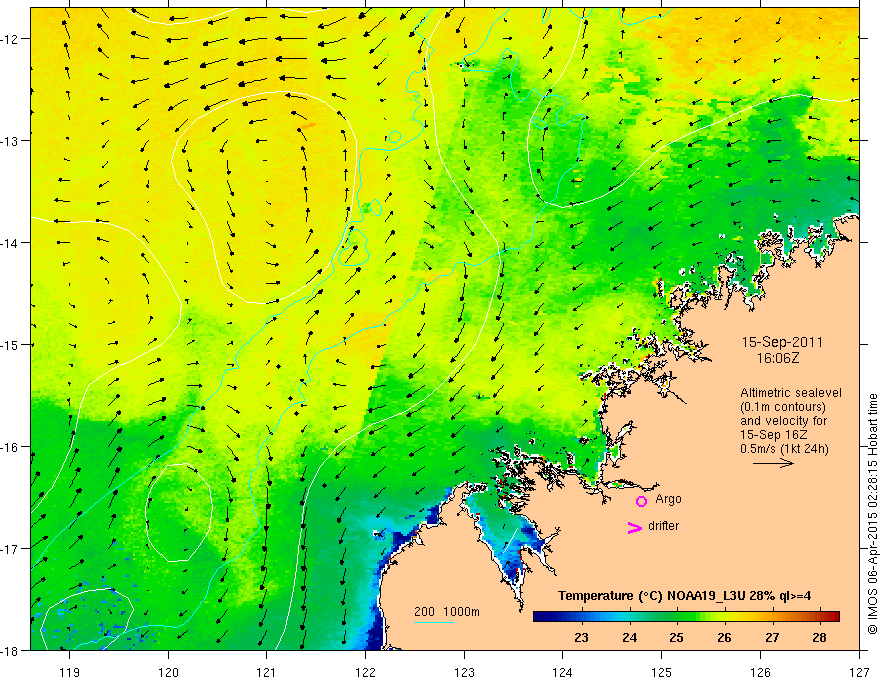Click the latitude axis label '-13'
This screenshot has height=680, width=880.
pos(11,140)
